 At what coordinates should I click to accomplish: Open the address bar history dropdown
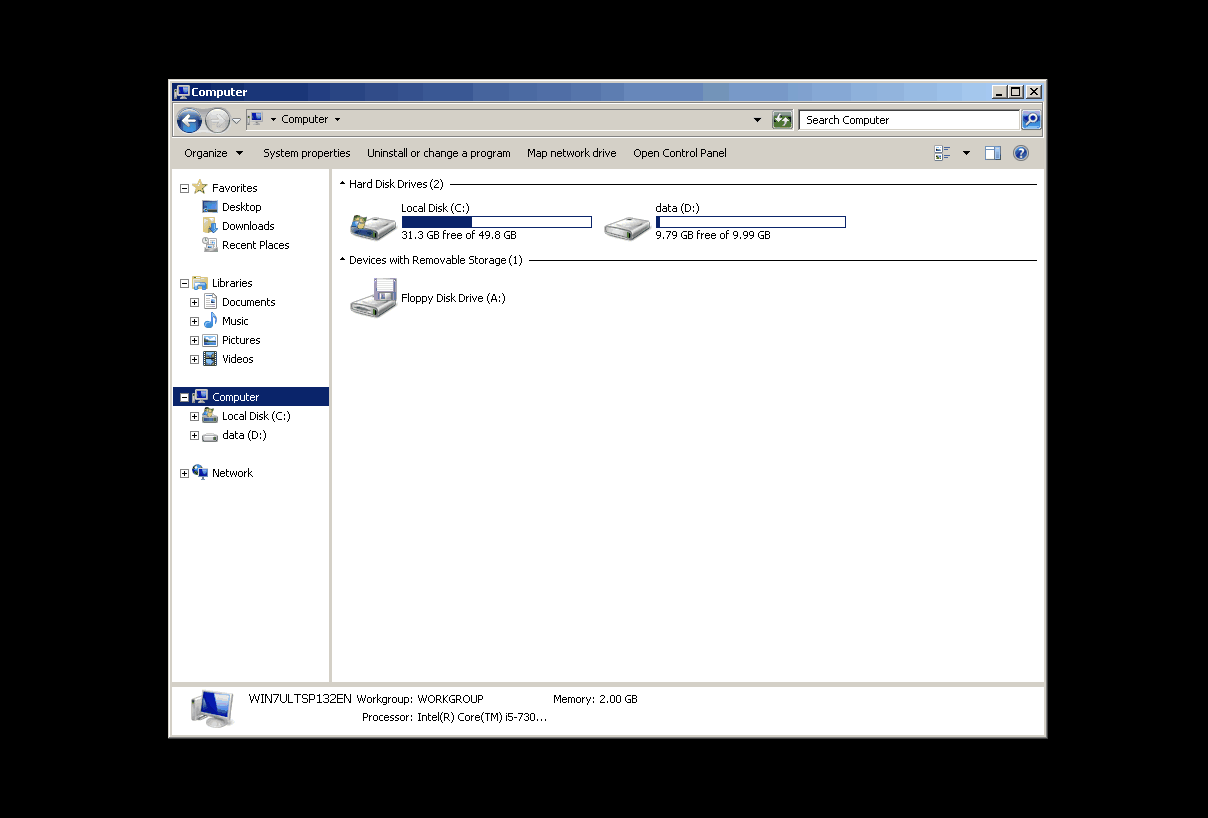coord(757,120)
